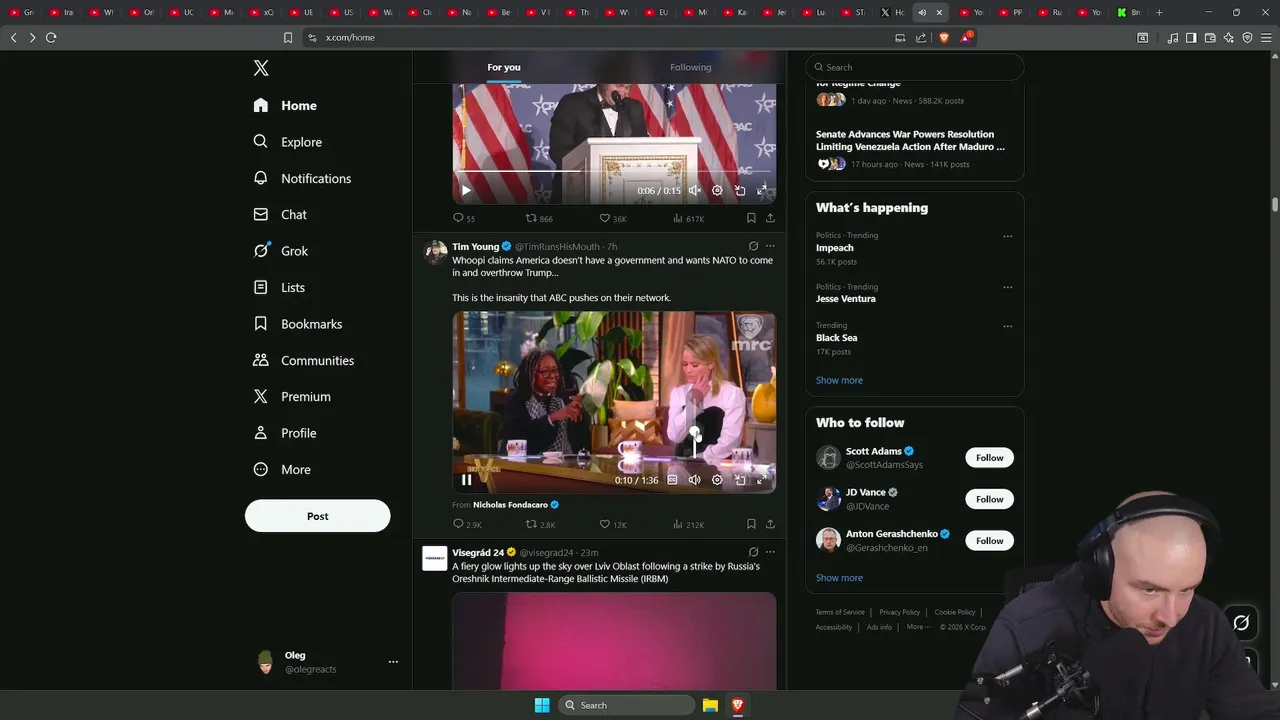This screenshot has width=1280, height=720.
Task: Open more options for Jesse Ventura trend
Action: tap(1007, 288)
